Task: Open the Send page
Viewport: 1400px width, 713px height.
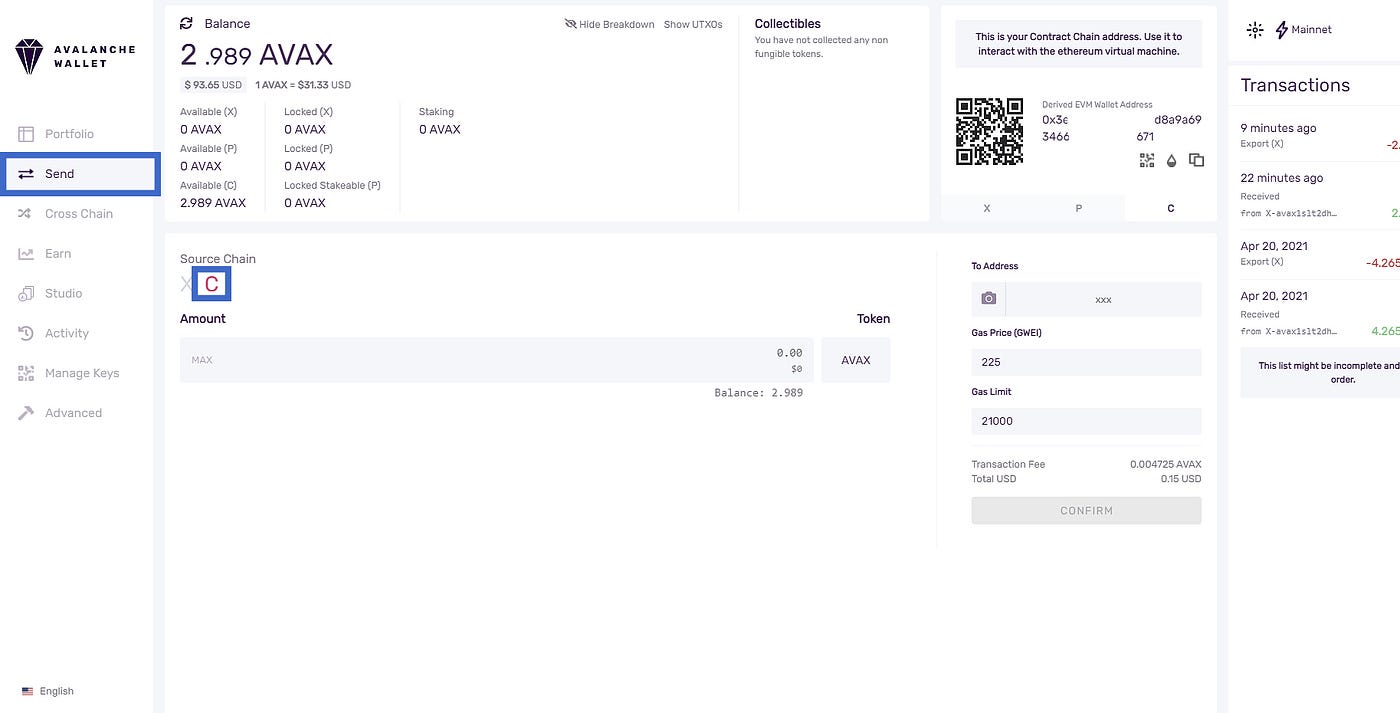Action: [80, 174]
